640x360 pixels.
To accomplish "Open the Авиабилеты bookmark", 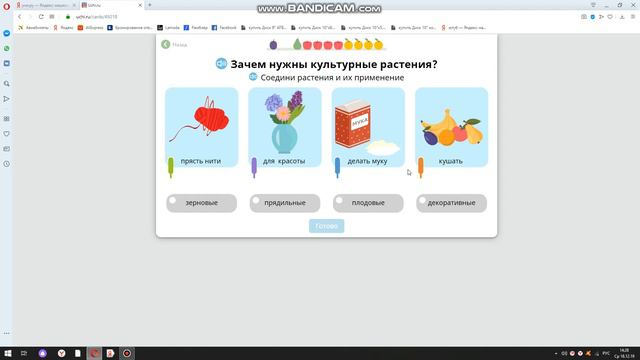I will coord(33,28).
